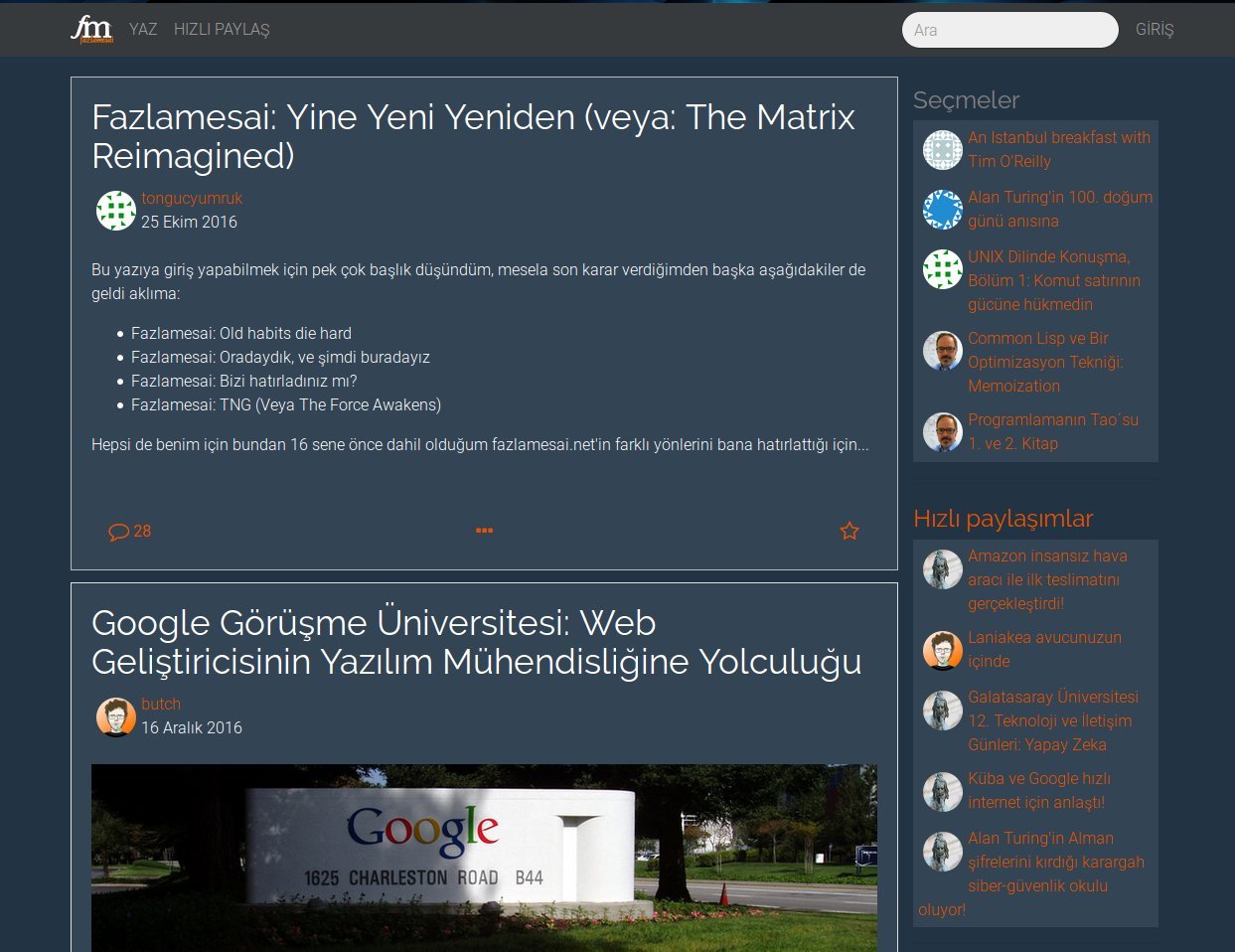The width and height of the screenshot is (1235, 952).
Task: Open Laniakea avucunuzun içinde link
Action: click(1044, 650)
